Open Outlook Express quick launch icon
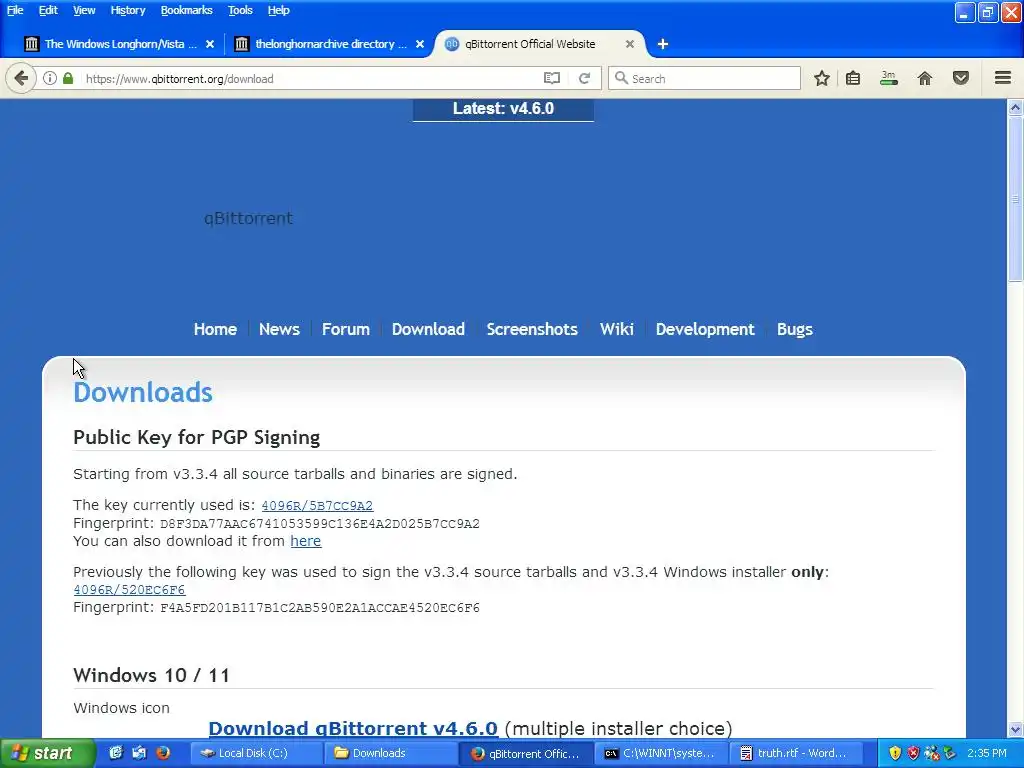 pos(139,753)
